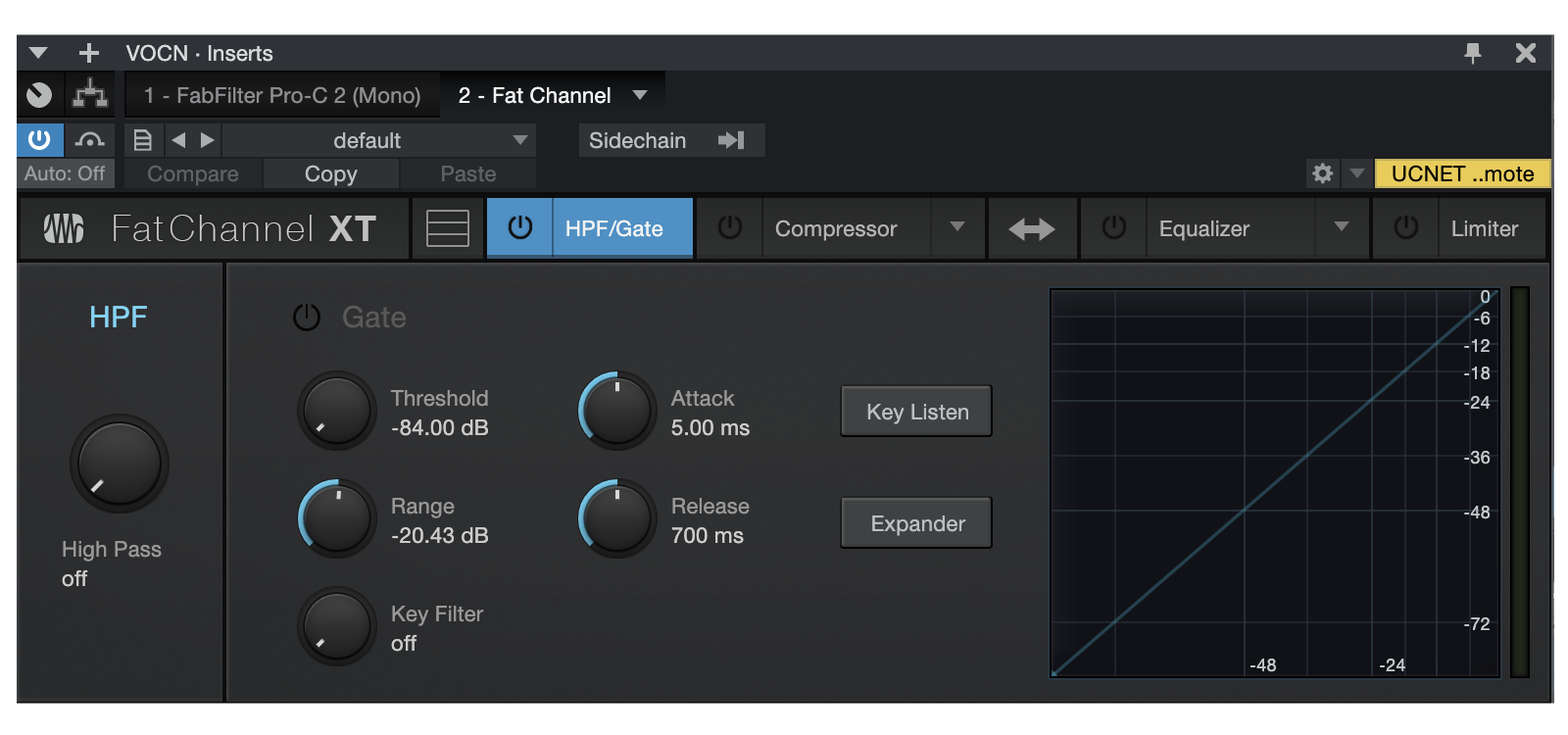Viewport: 1568px width, 735px height.
Task: Switch to 2 - Fat Channel tab
Action: click(534, 95)
